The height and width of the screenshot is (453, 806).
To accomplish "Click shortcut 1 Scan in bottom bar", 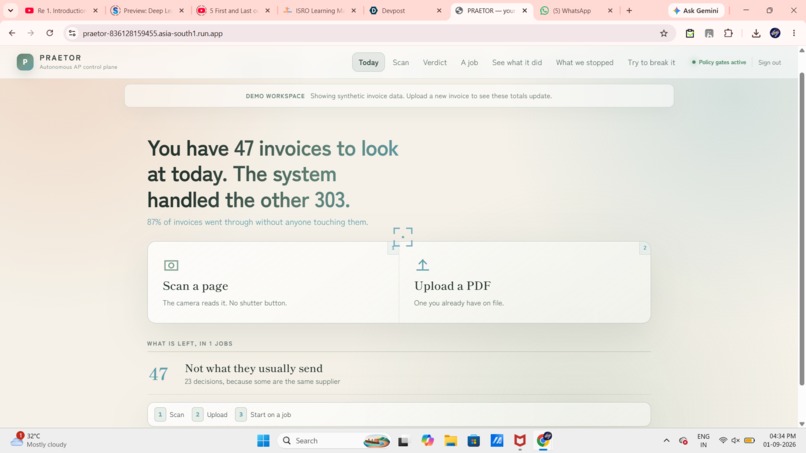I will click(x=170, y=414).
